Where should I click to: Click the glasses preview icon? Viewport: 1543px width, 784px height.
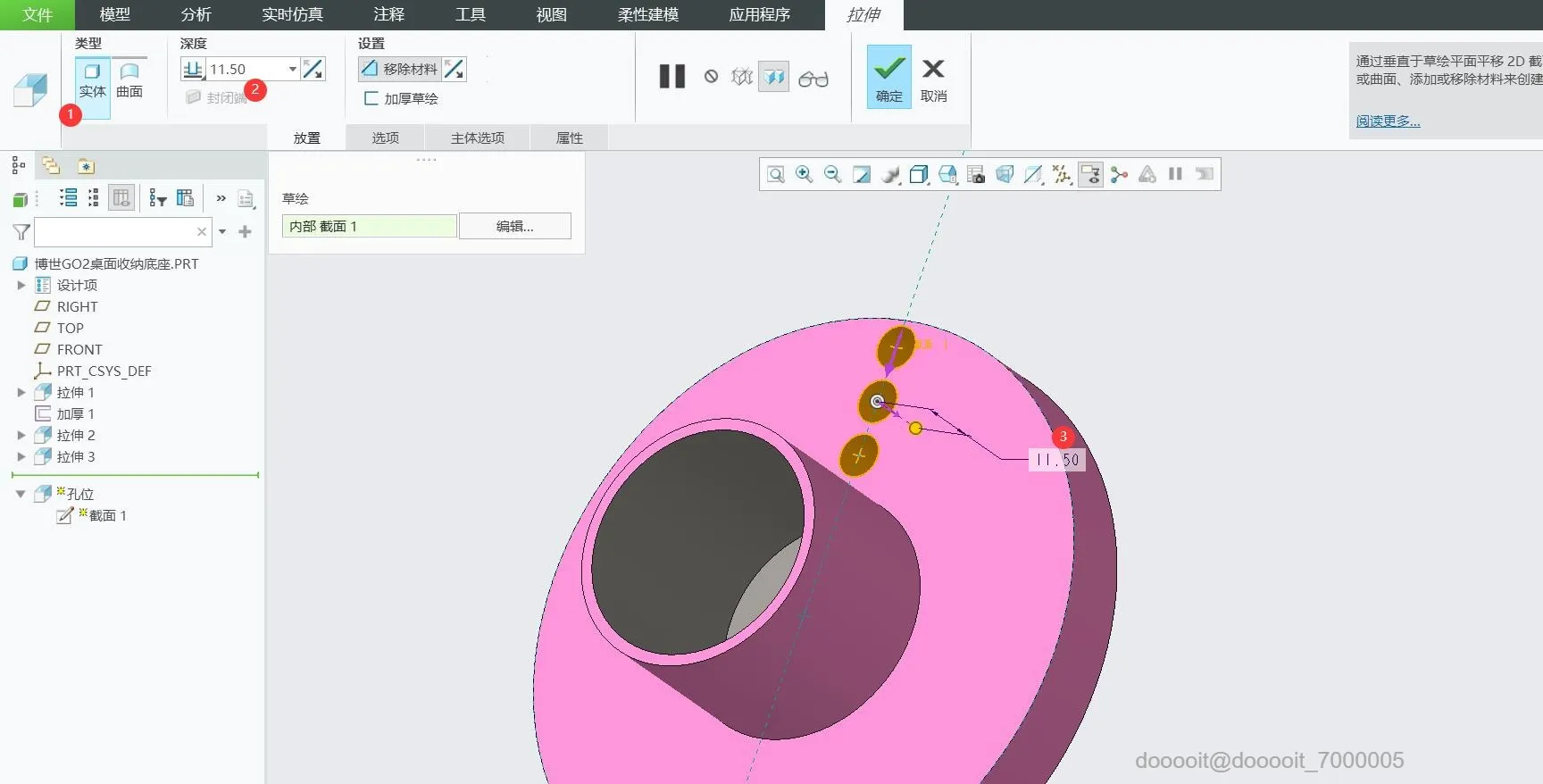pos(813,79)
